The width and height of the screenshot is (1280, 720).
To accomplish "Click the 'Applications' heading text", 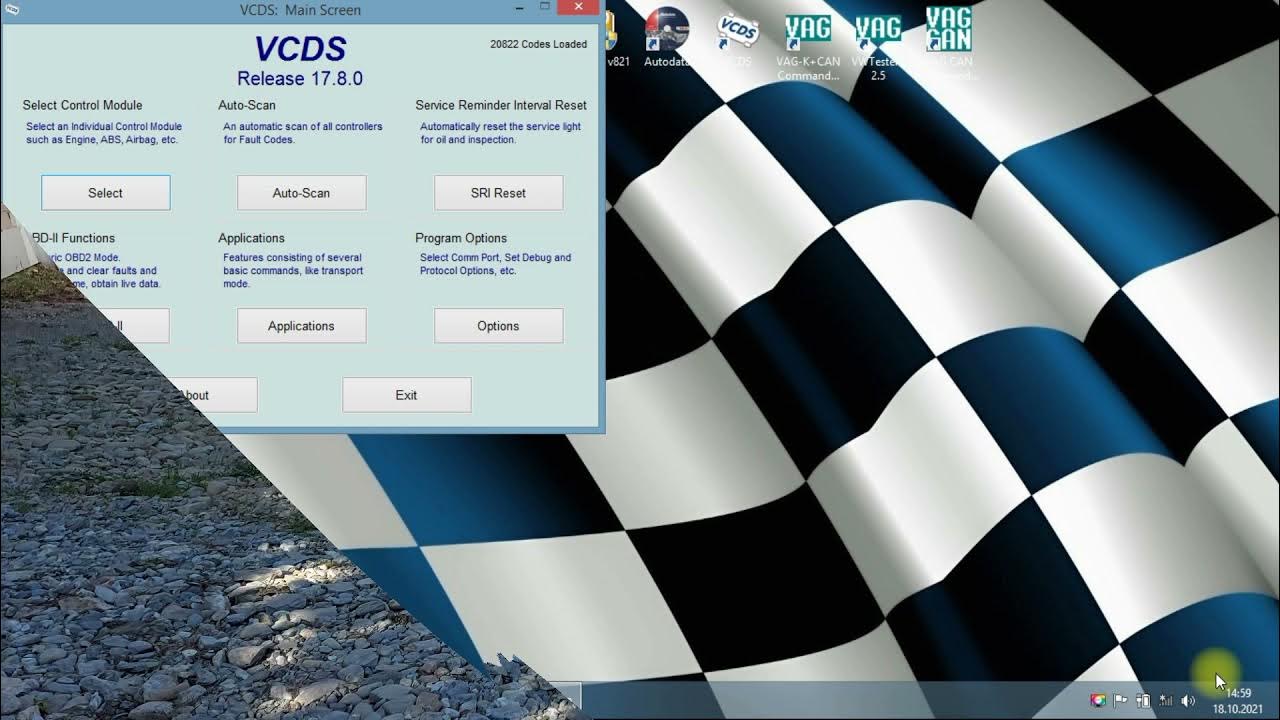I will [x=252, y=238].
